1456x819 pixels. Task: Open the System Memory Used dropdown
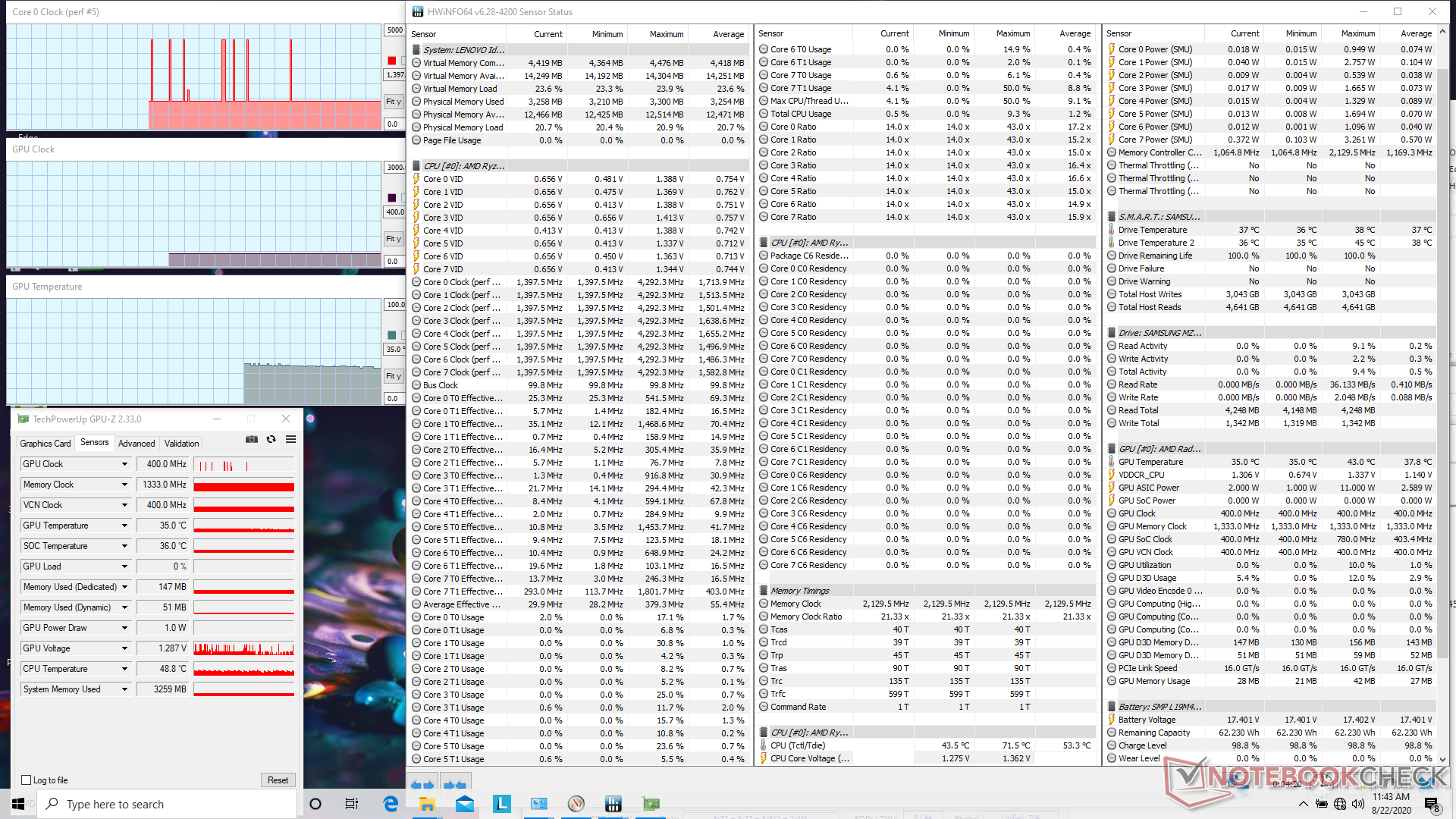pos(124,689)
